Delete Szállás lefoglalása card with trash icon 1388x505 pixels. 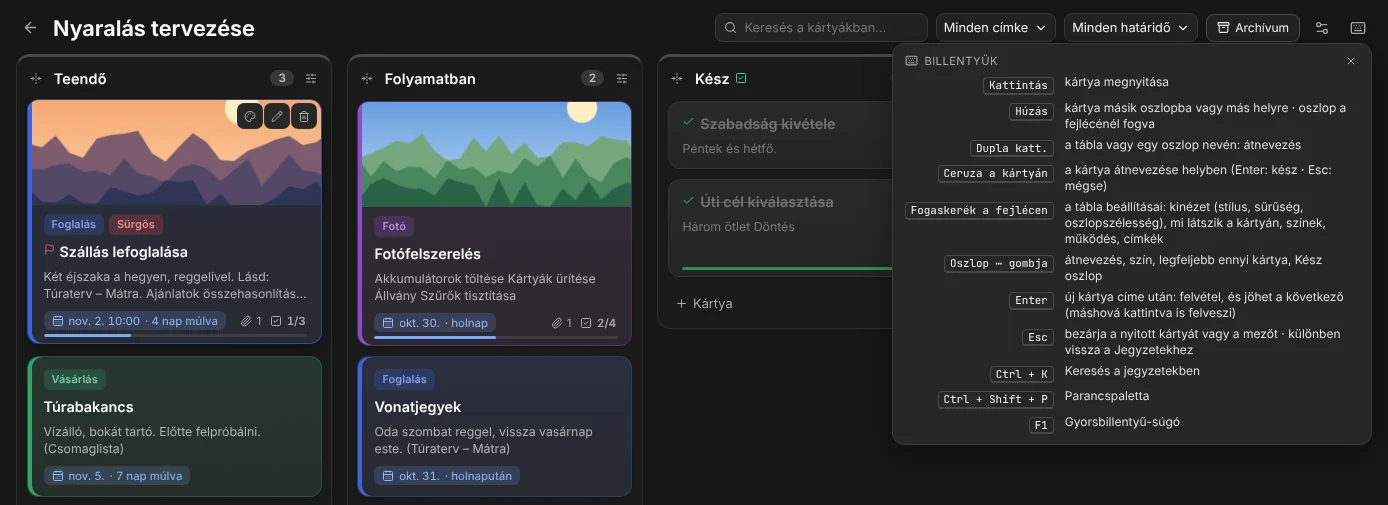305,116
